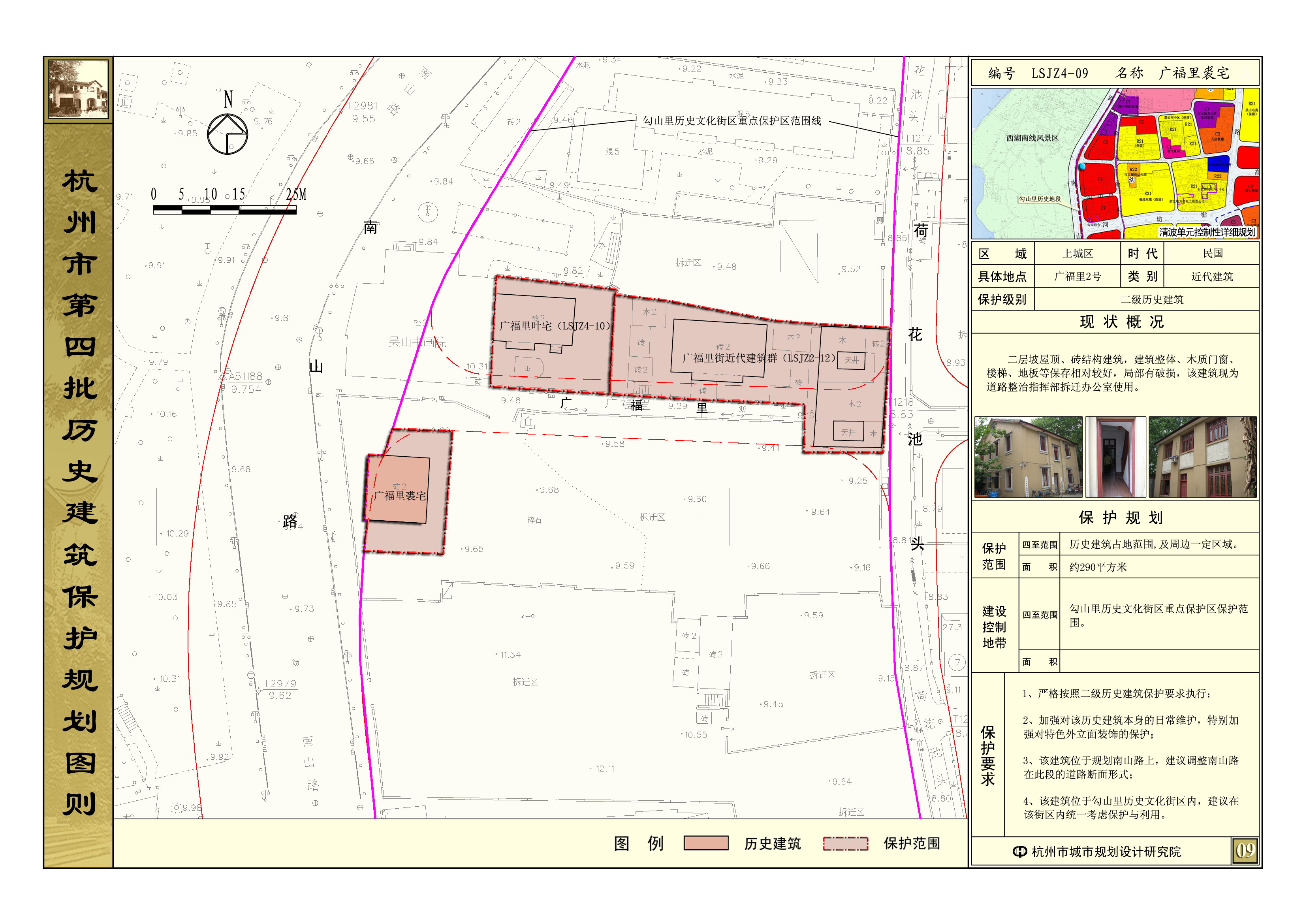Image resolution: width=1307 pixels, height=924 pixels.
Task: Click the 勾山里历史文化街区重点保护区范围线 annotation label
Action: tap(732, 121)
